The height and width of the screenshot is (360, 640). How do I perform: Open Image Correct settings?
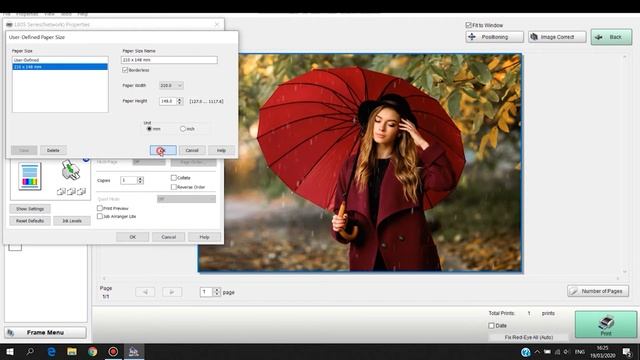tap(557, 37)
